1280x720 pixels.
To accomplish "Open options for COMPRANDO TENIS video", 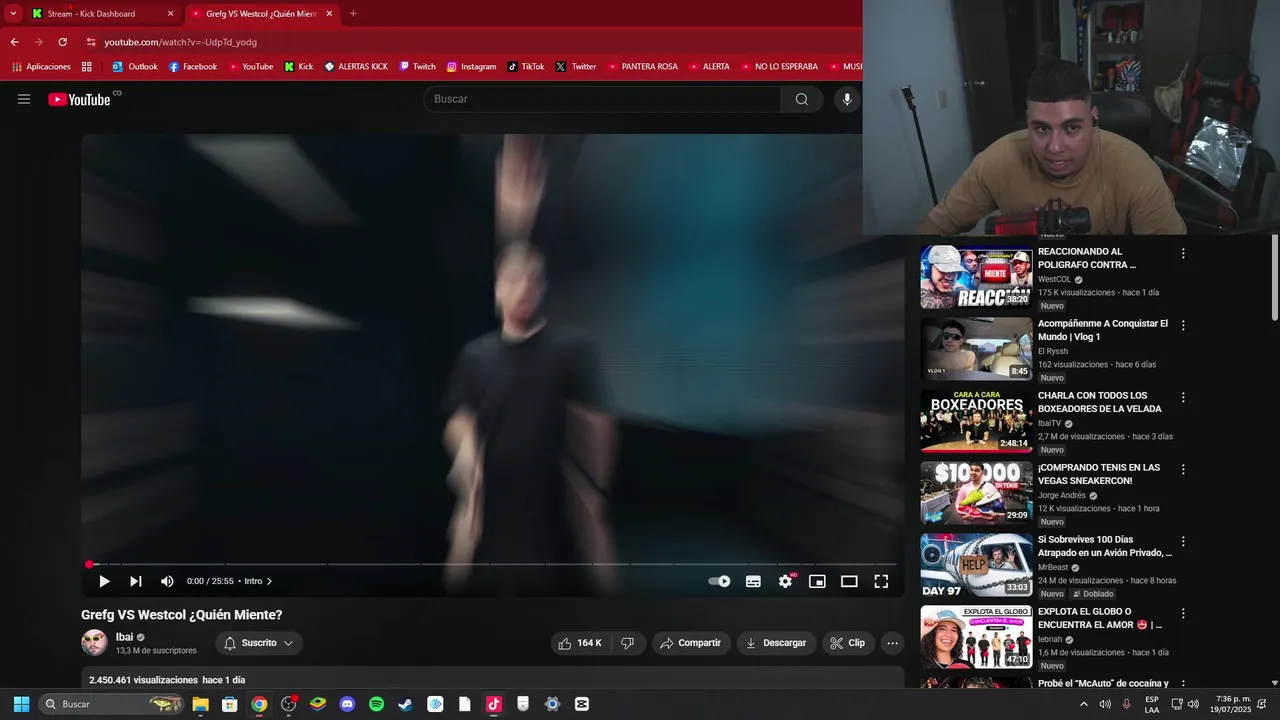I will tap(1183, 469).
